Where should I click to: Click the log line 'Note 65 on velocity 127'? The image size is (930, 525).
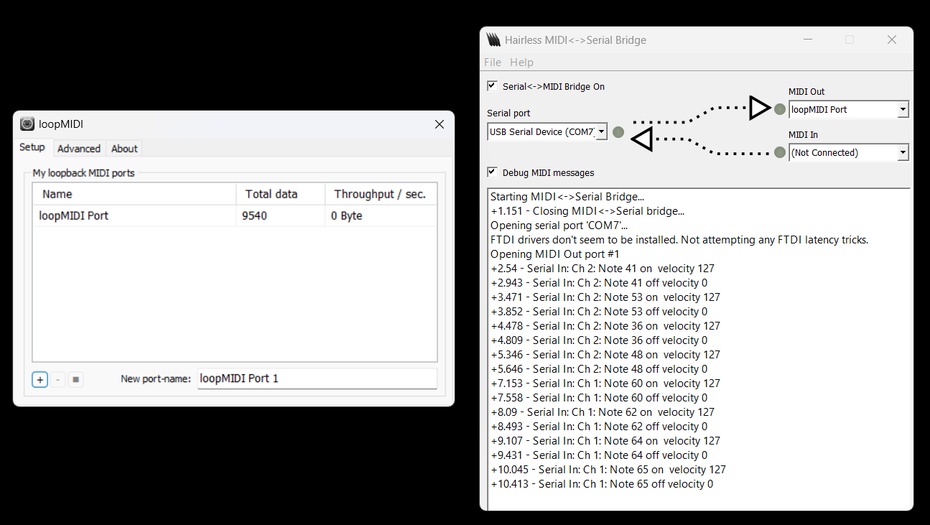pos(608,469)
